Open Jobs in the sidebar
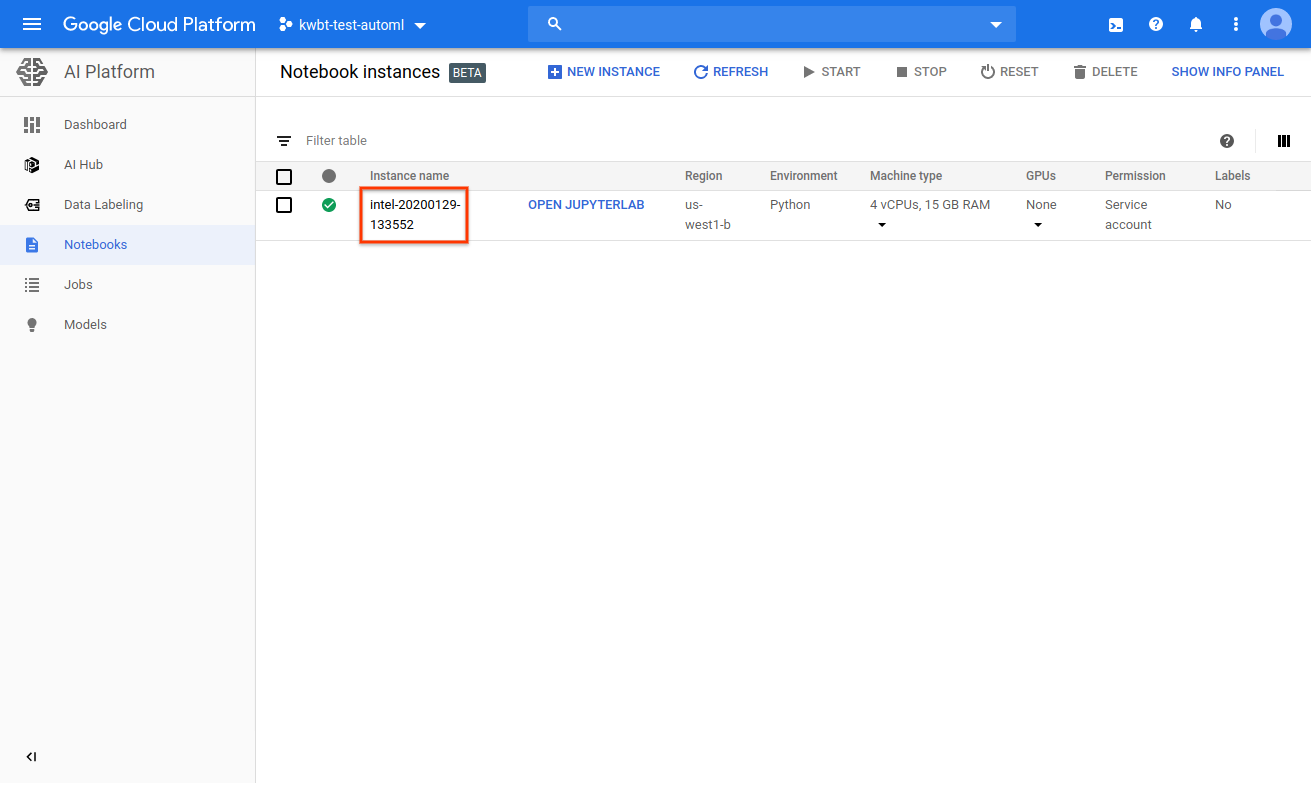The width and height of the screenshot is (1311, 786). [128, 285]
